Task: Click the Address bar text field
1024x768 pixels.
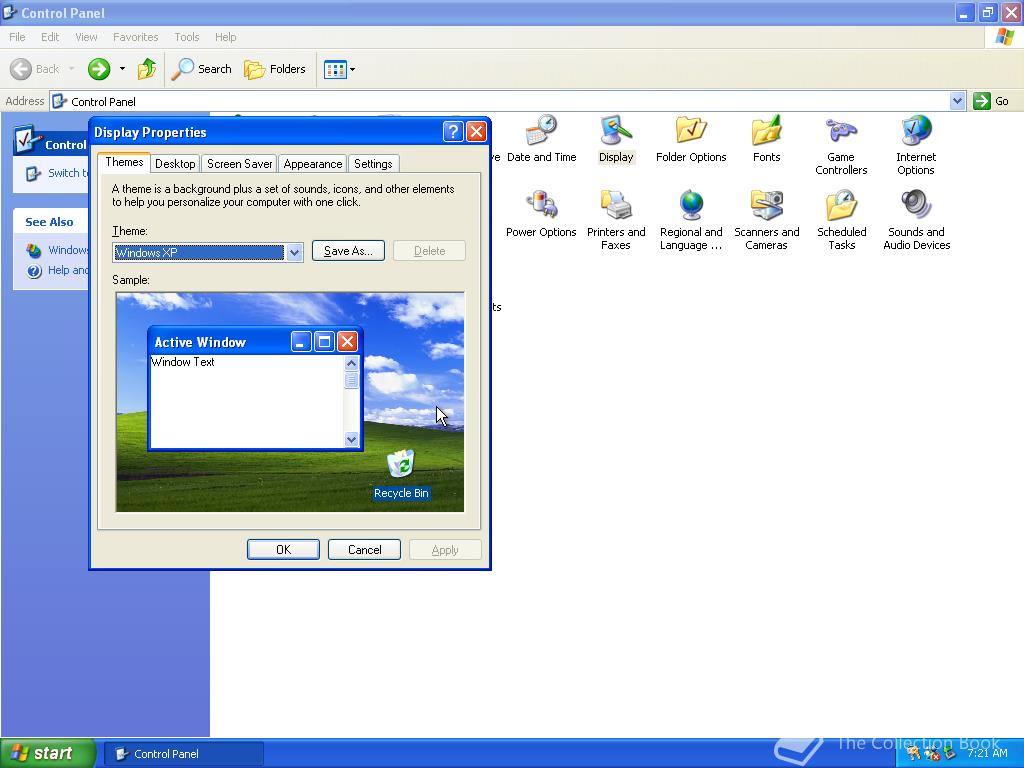Action: [500, 101]
